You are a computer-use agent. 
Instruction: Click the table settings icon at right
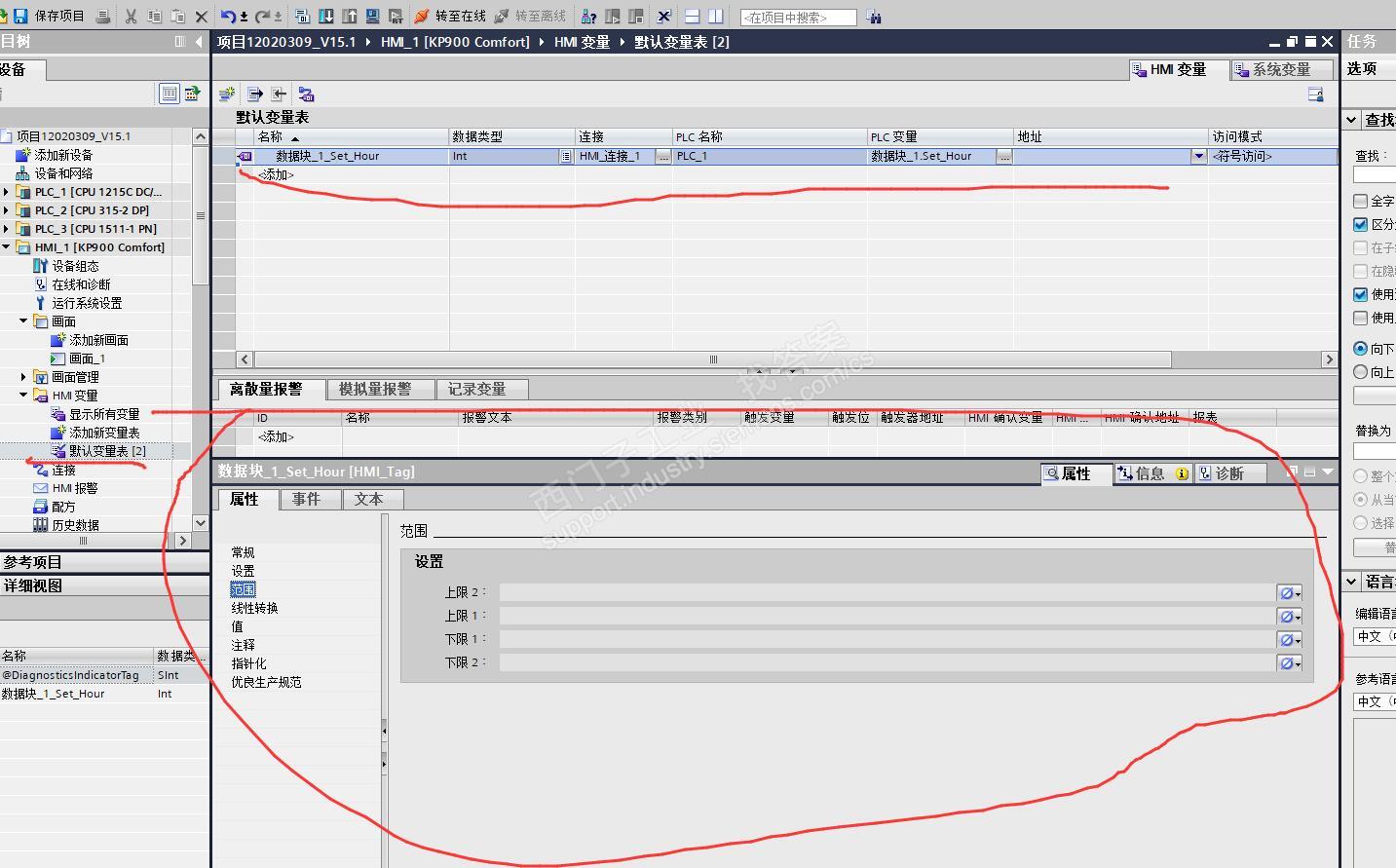tap(1315, 94)
